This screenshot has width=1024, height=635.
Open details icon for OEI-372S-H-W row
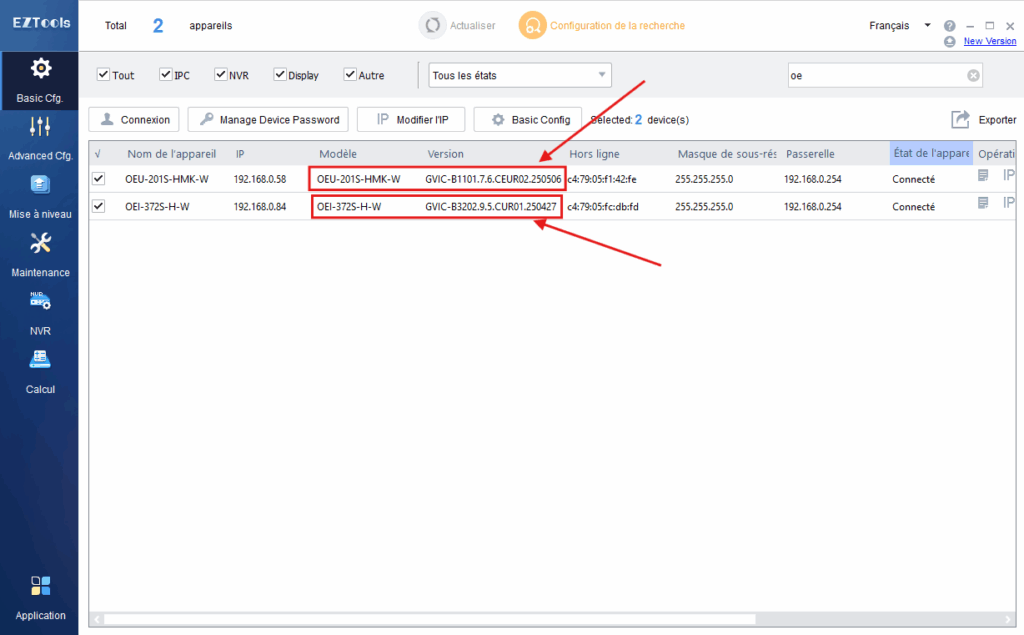click(x=983, y=203)
